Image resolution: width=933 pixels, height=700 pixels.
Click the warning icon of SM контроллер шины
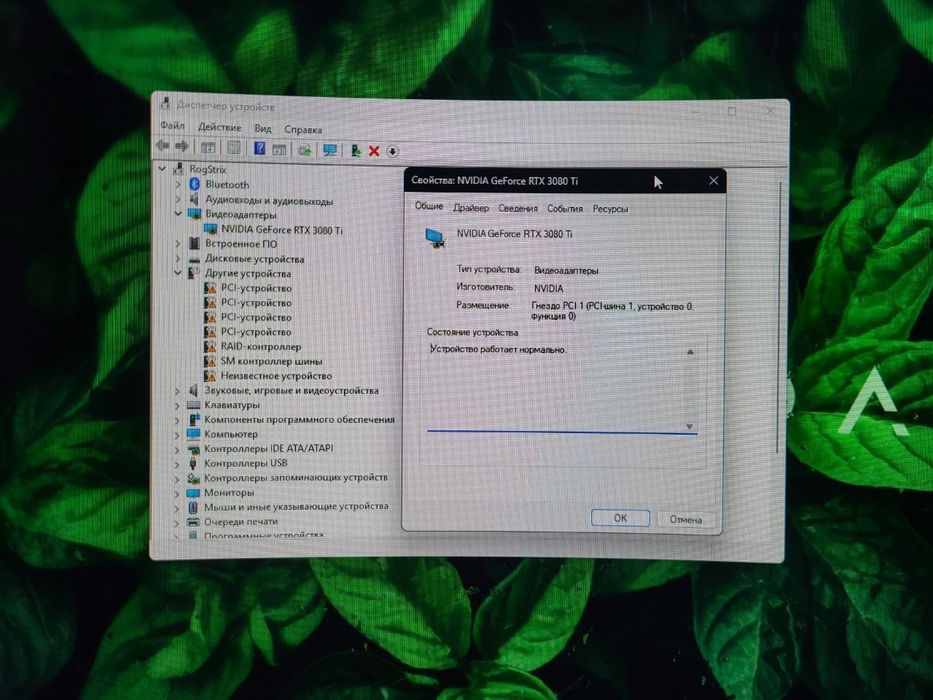pyautogui.click(x=210, y=361)
